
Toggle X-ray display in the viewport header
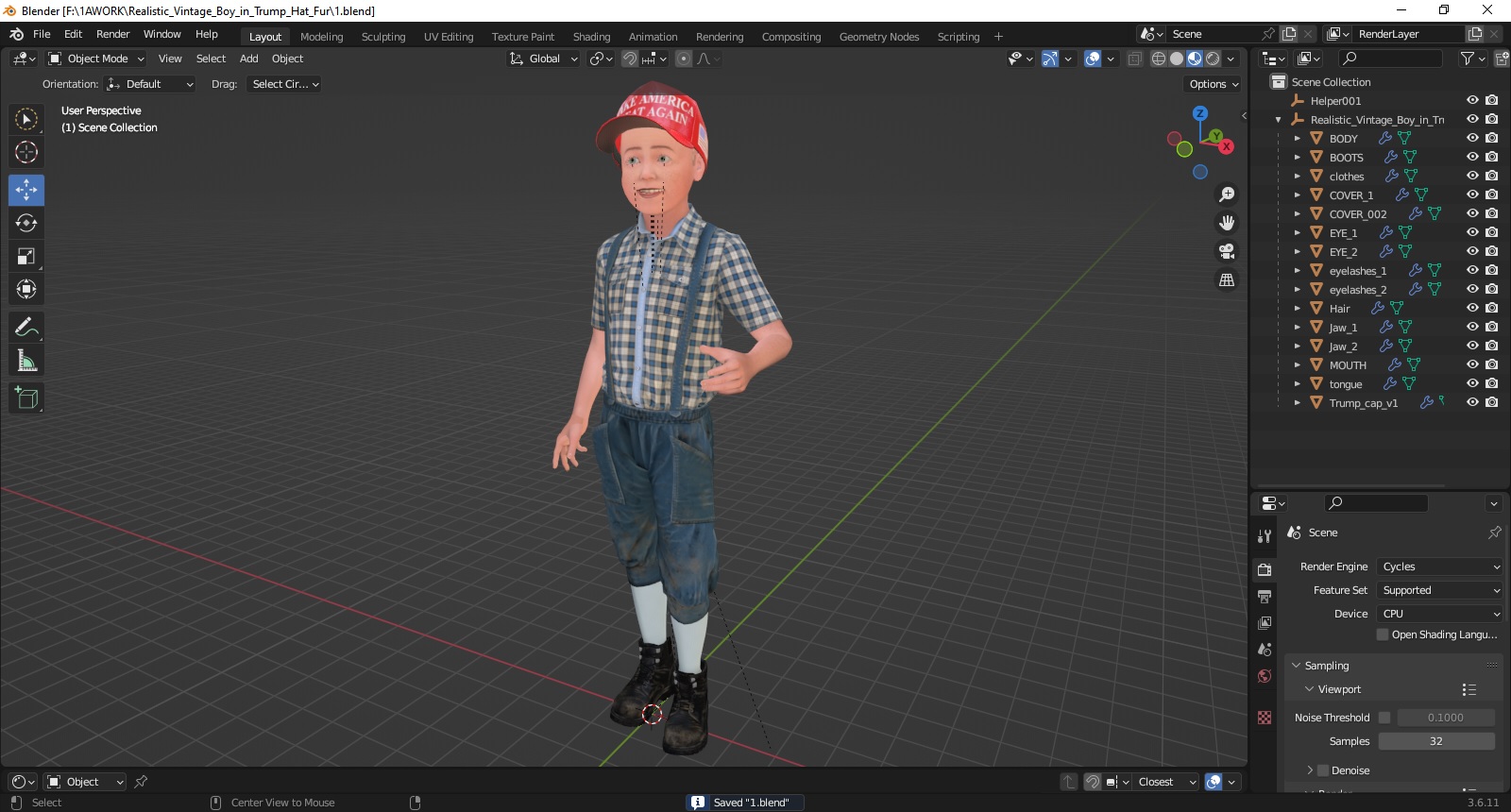coord(1134,59)
